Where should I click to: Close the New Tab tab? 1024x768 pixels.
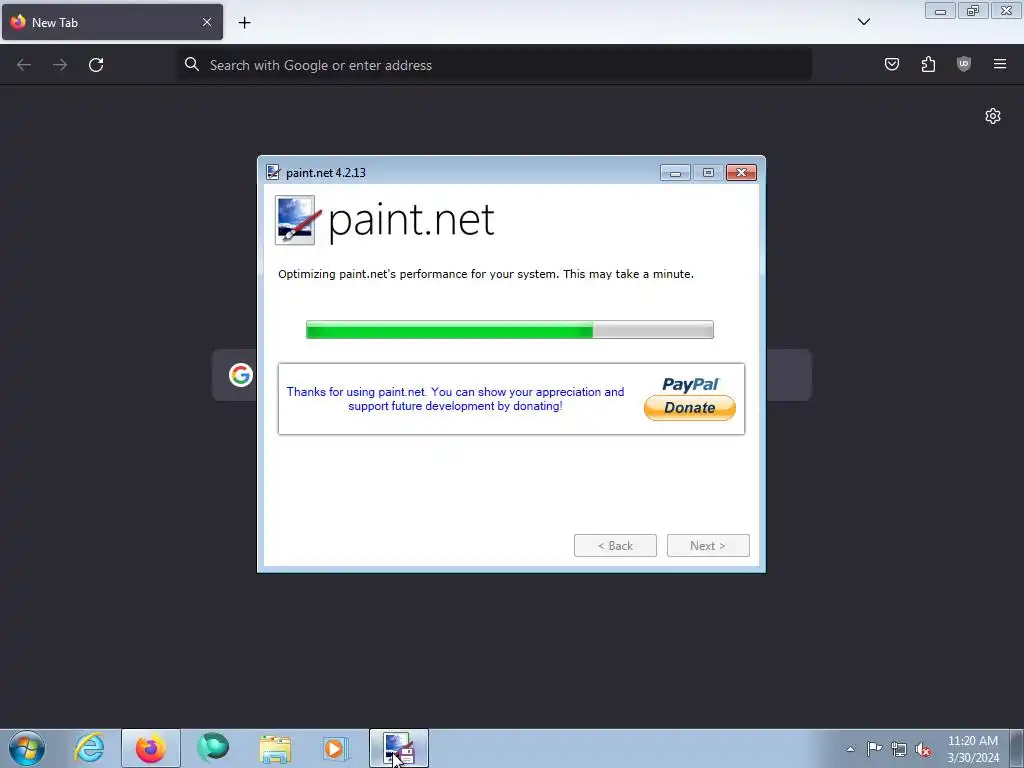point(206,22)
